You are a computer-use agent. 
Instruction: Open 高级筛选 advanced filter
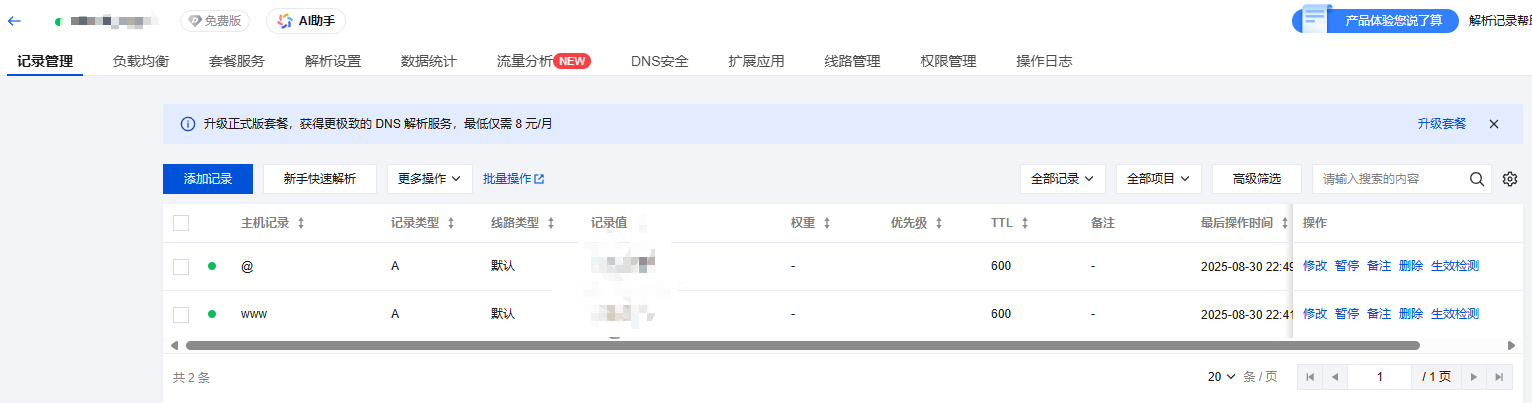click(x=1257, y=179)
